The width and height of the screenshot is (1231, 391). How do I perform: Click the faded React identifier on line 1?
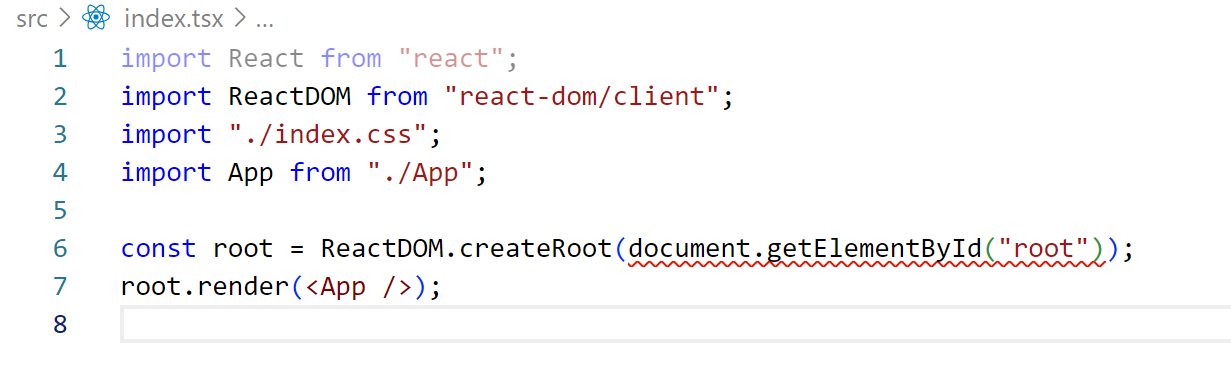coord(266,58)
